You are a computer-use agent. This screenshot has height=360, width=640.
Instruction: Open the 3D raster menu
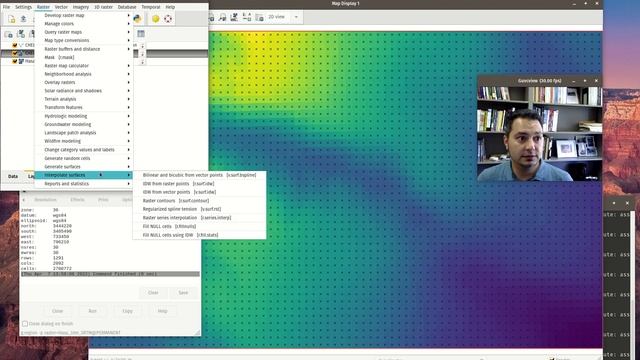(x=103, y=7)
